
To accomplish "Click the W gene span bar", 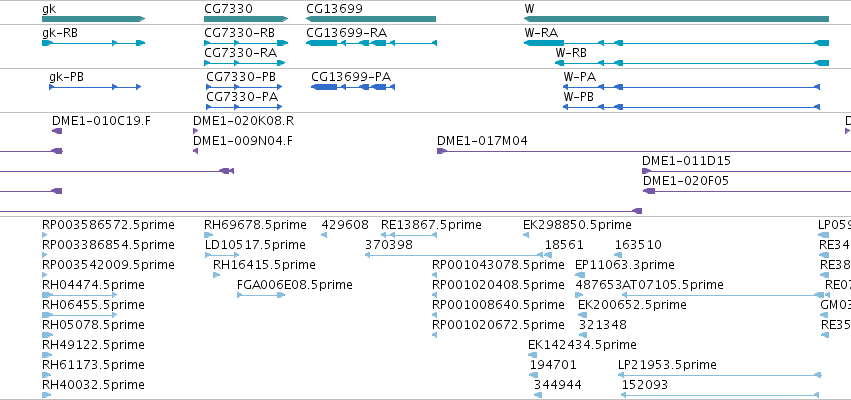I will (x=676, y=19).
